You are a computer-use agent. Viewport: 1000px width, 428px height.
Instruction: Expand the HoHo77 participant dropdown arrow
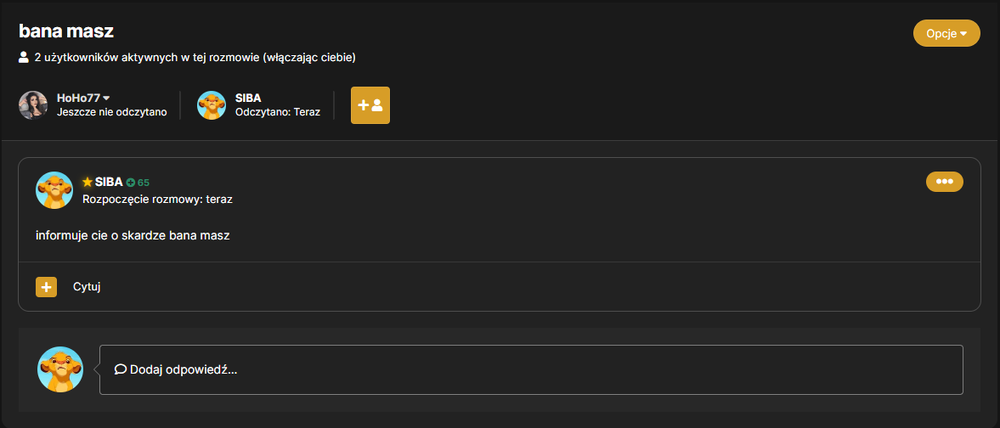point(107,98)
